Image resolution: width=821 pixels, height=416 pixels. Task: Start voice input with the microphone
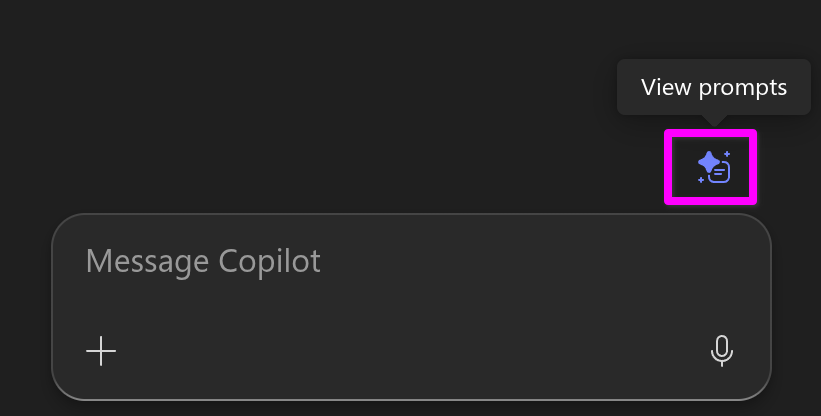point(721,350)
